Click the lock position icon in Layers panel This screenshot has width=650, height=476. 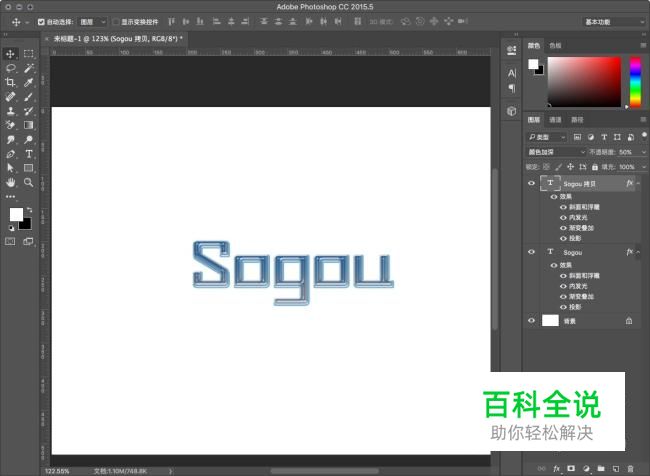[570, 167]
